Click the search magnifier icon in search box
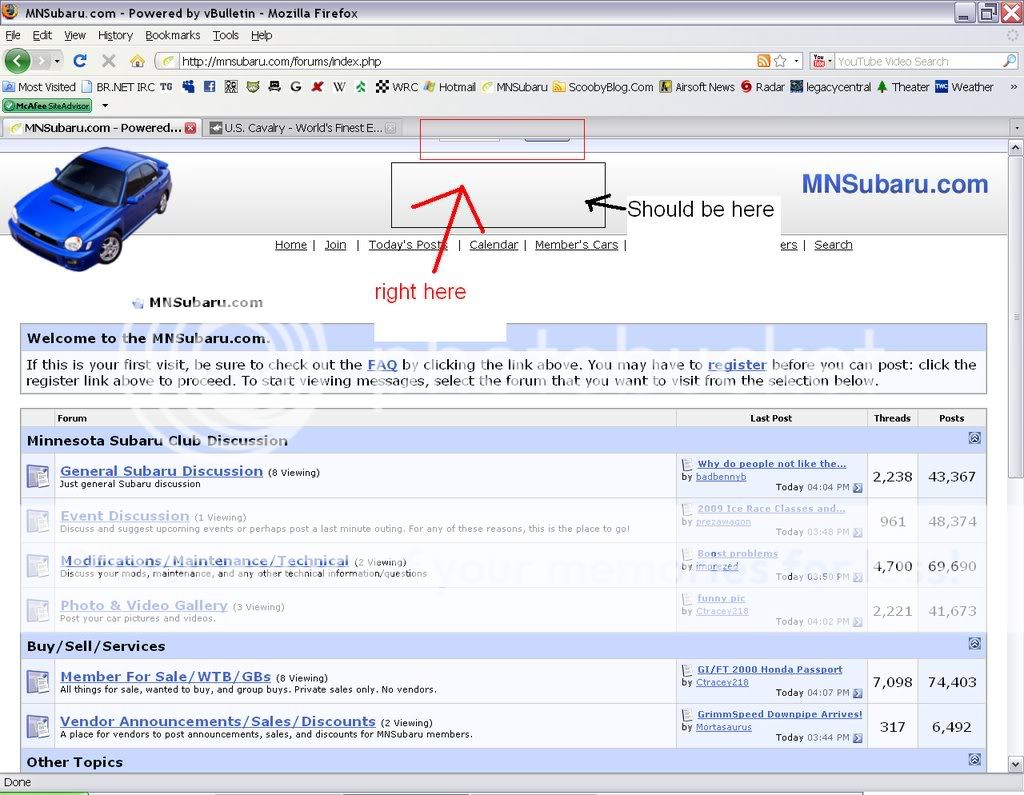This screenshot has height=795, width=1024. [1009, 61]
